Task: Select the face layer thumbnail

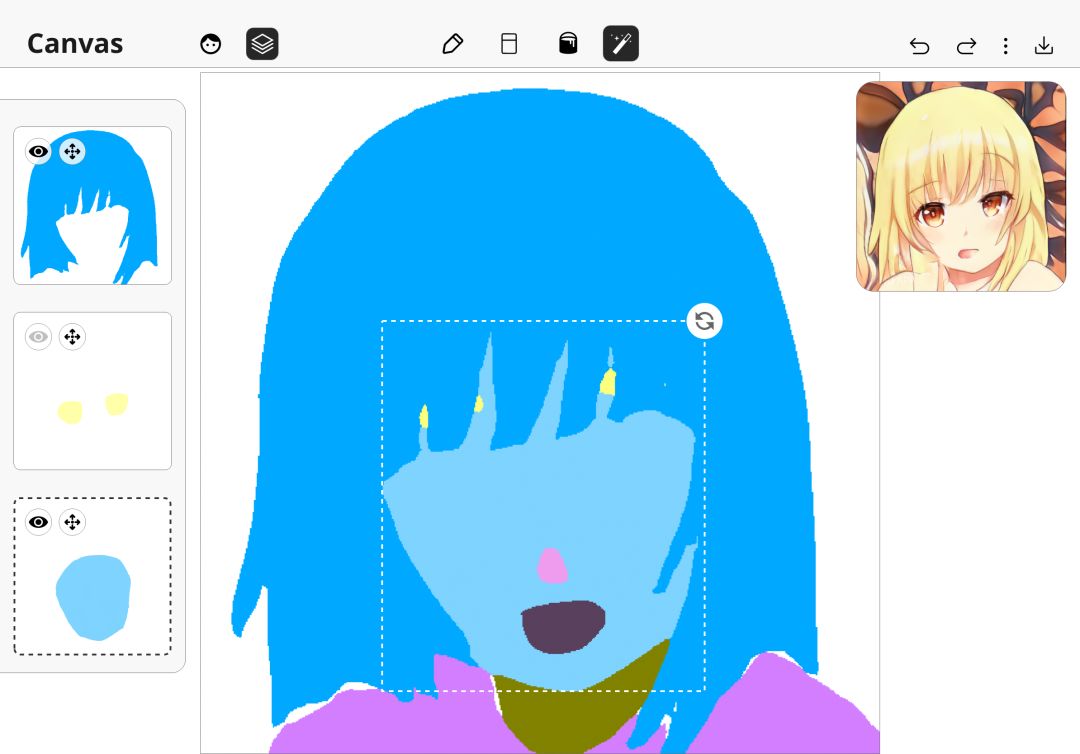Action: coord(93,597)
